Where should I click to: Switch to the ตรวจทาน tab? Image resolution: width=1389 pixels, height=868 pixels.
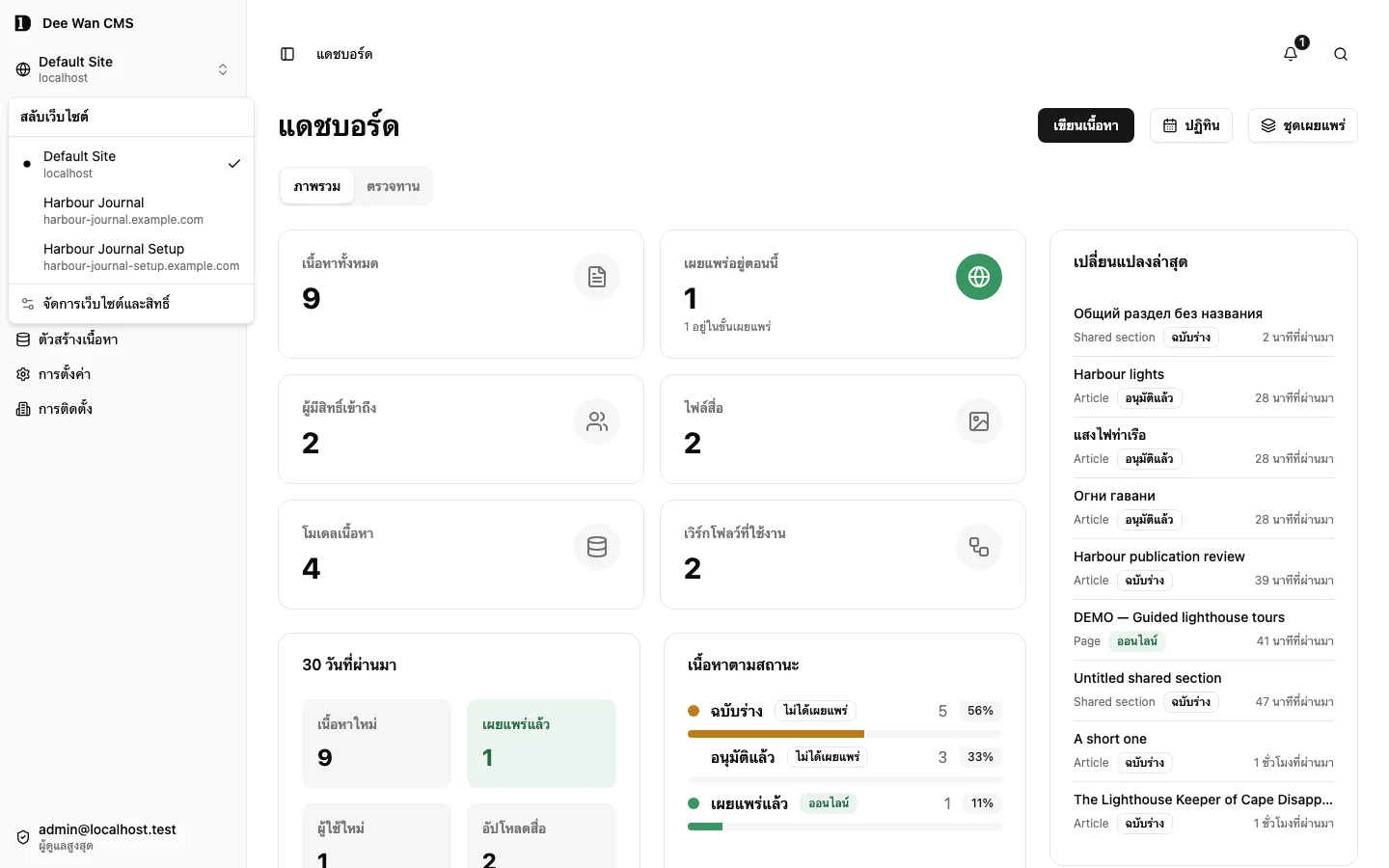(393, 186)
